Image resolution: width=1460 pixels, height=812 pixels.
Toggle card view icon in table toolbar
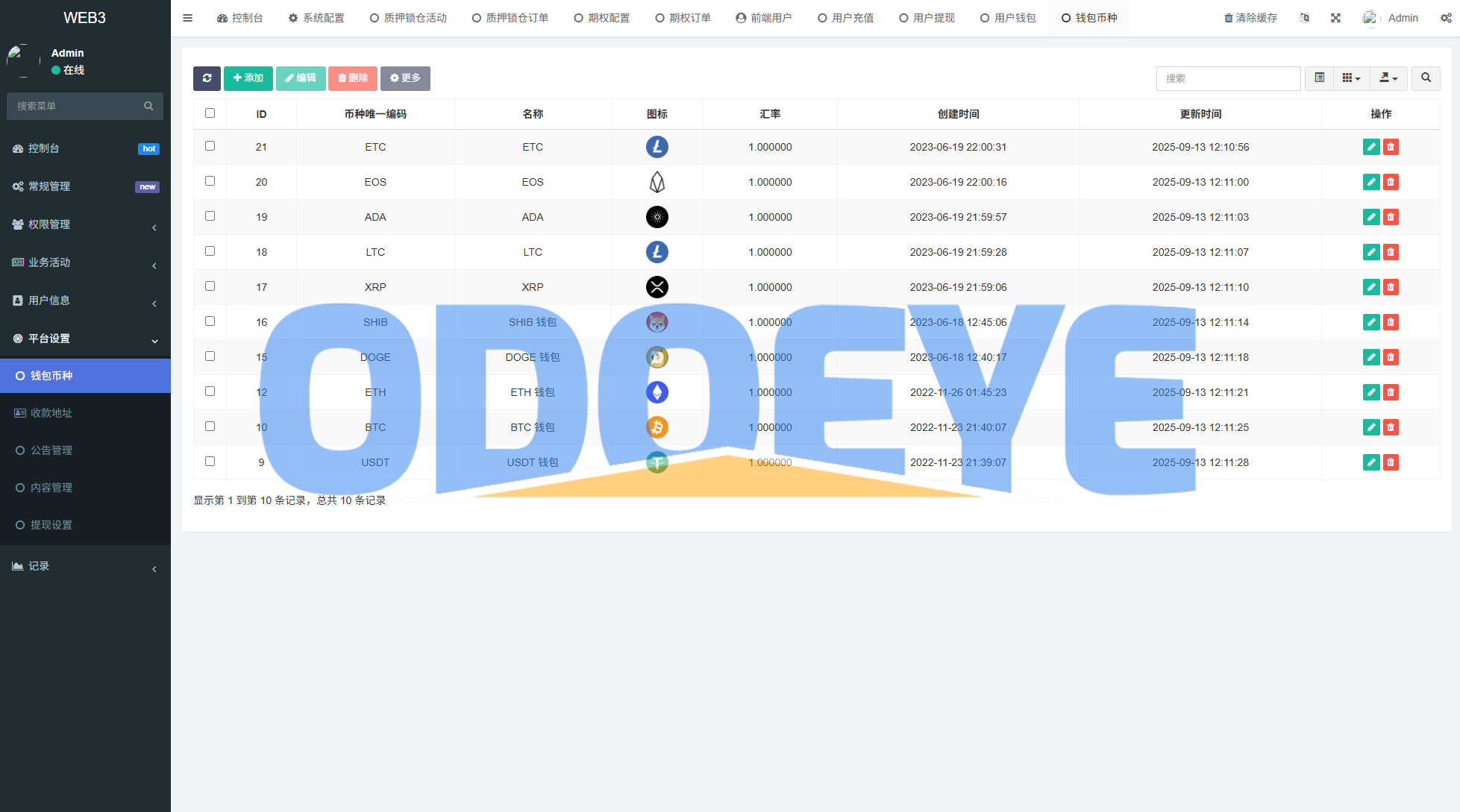1319,78
